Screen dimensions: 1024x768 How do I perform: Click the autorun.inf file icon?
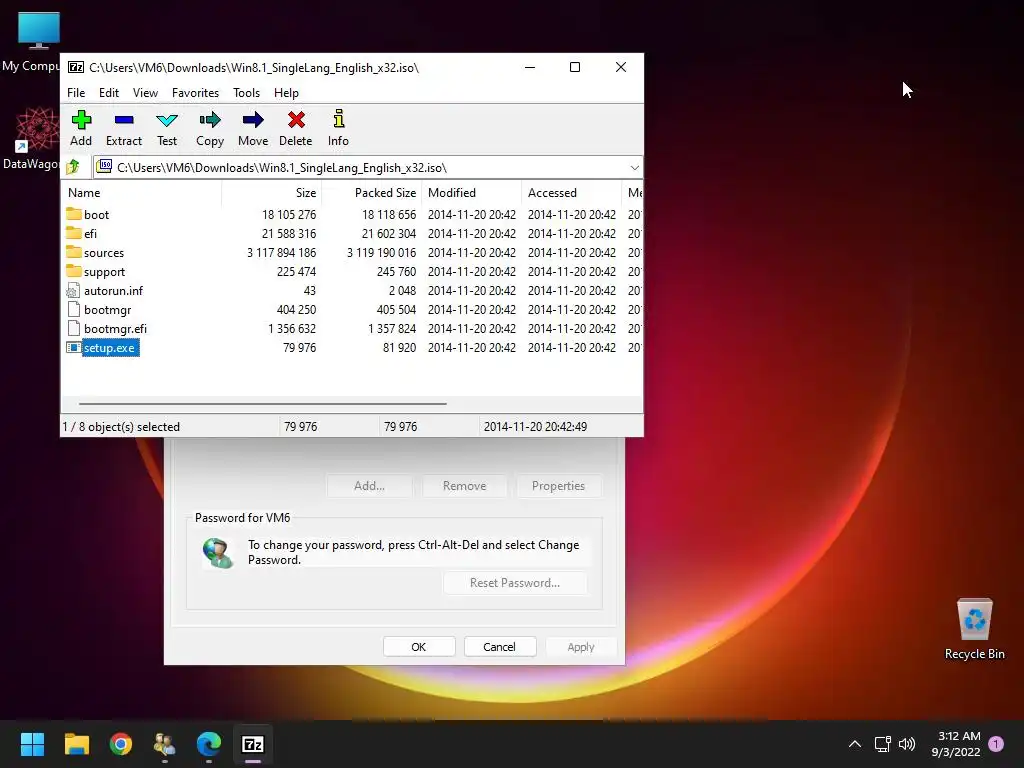(73, 291)
